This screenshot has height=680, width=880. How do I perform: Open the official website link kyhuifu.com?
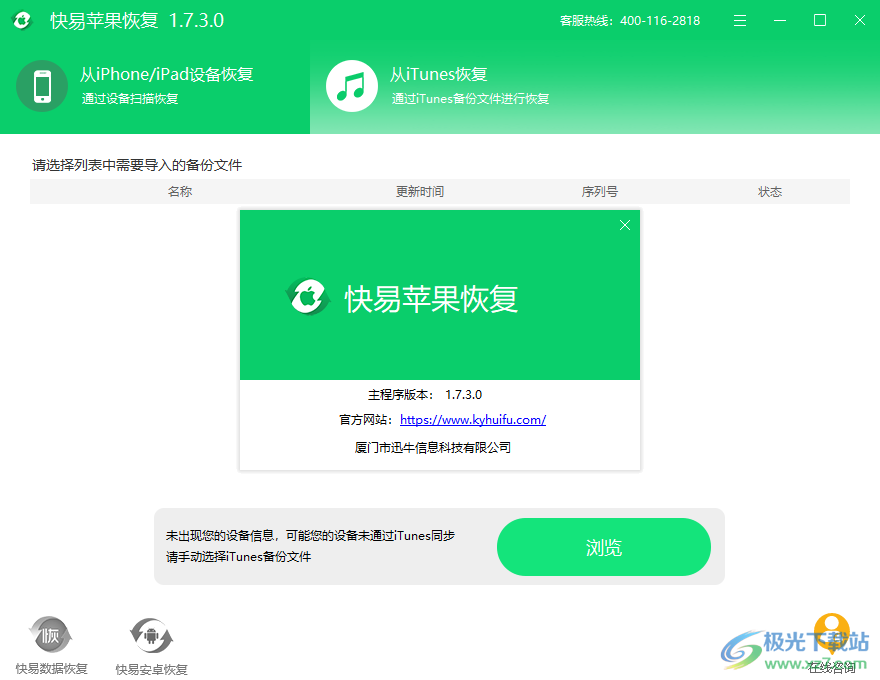(x=473, y=420)
